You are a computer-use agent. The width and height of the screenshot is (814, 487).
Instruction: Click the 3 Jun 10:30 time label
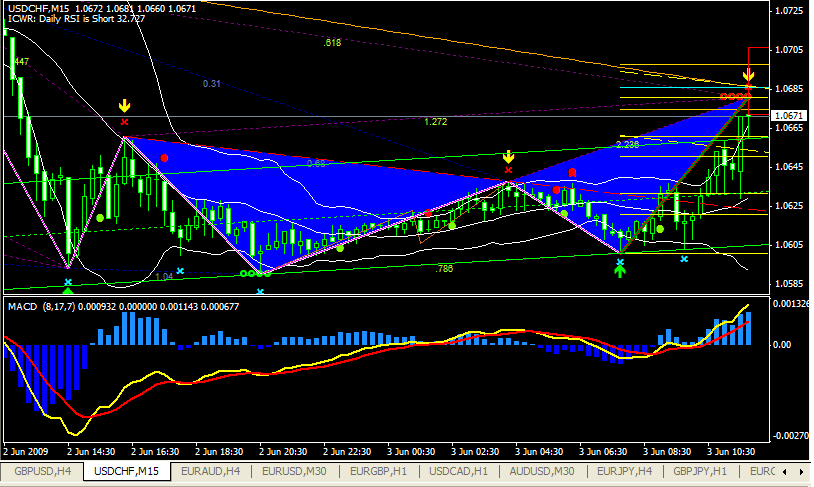click(731, 452)
